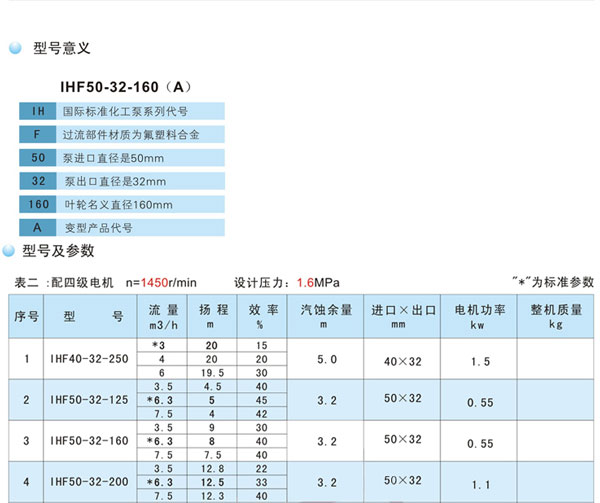Click the "IH" code label box
The height and width of the screenshot is (503, 600).
pyautogui.click(x=37, y=111)
